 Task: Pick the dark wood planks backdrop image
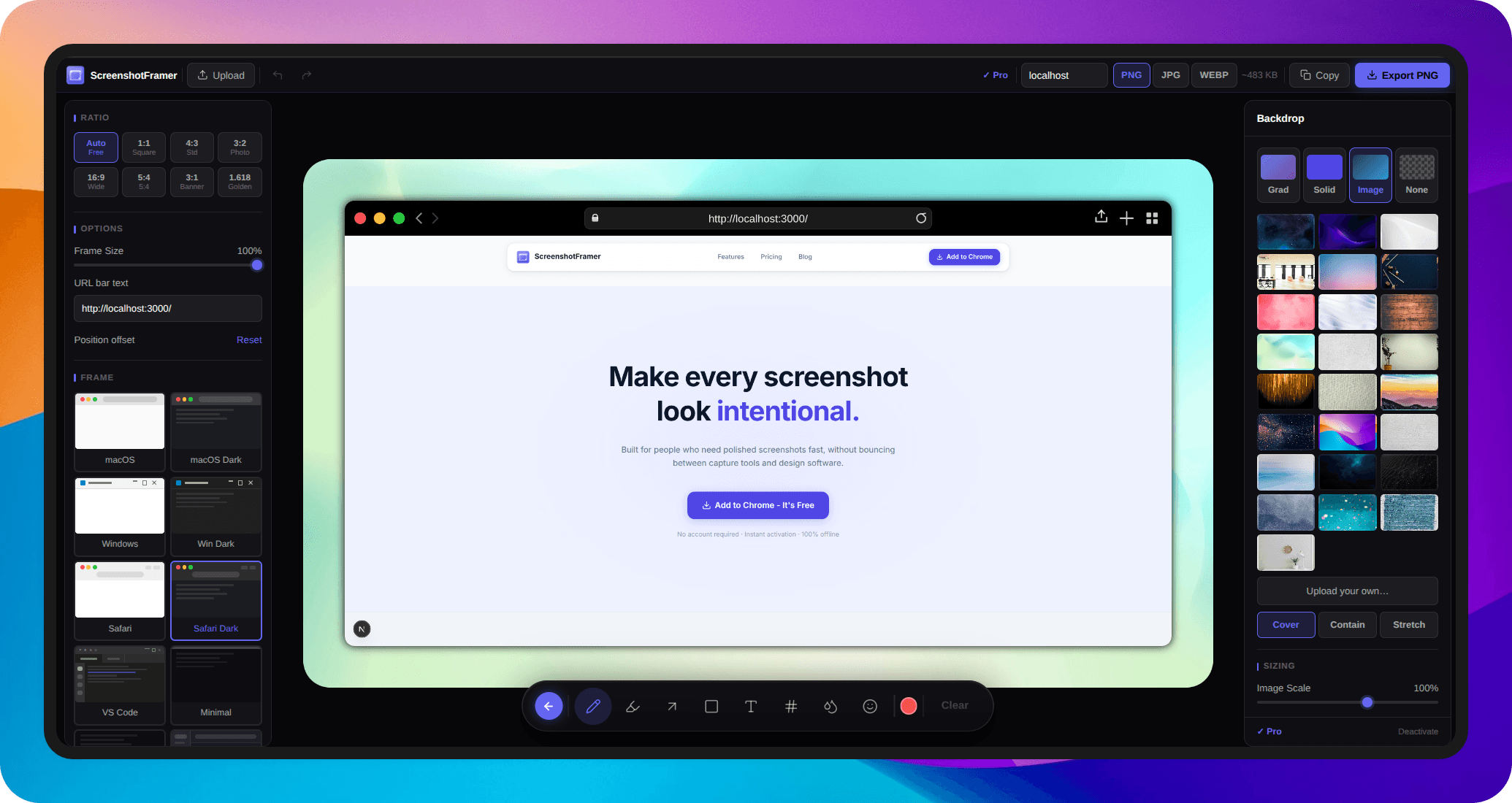pyautogui.click(x=1409, y=312)
